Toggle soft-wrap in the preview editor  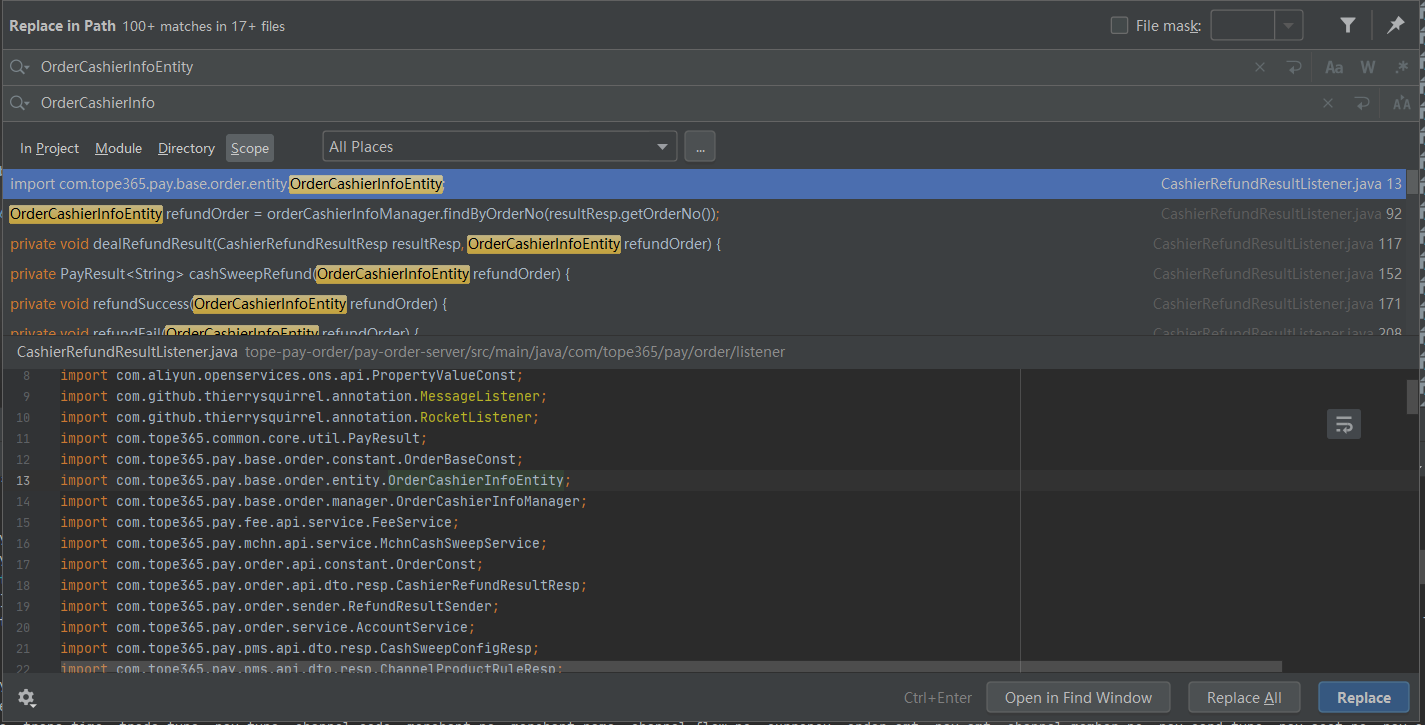(1343, 423)
